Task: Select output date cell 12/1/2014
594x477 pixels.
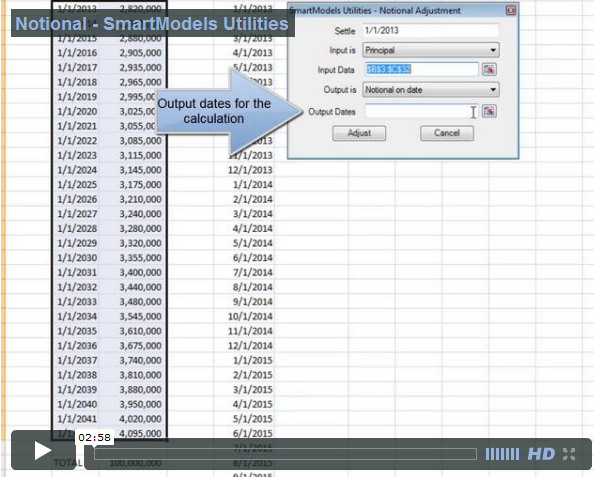Action: 244,346
